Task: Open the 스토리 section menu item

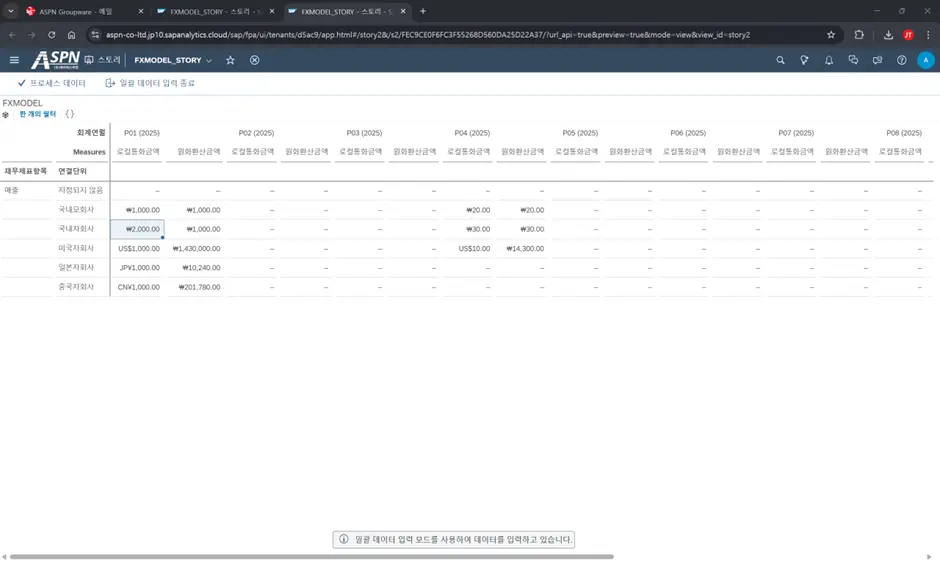Action: point(103,60)
